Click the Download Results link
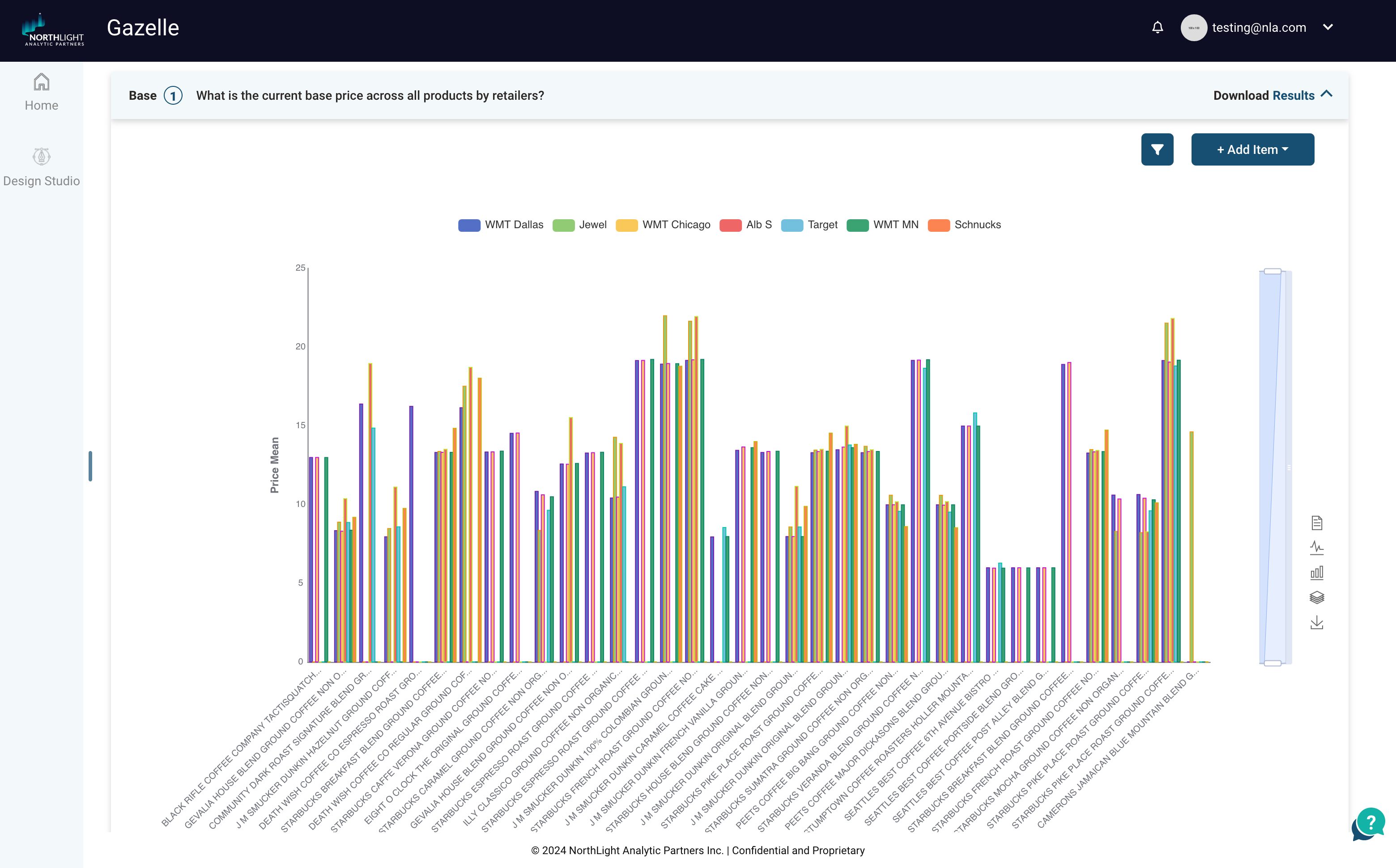Image resolution: width=1396 pixels, height=868 pixels. point(1264,95)
